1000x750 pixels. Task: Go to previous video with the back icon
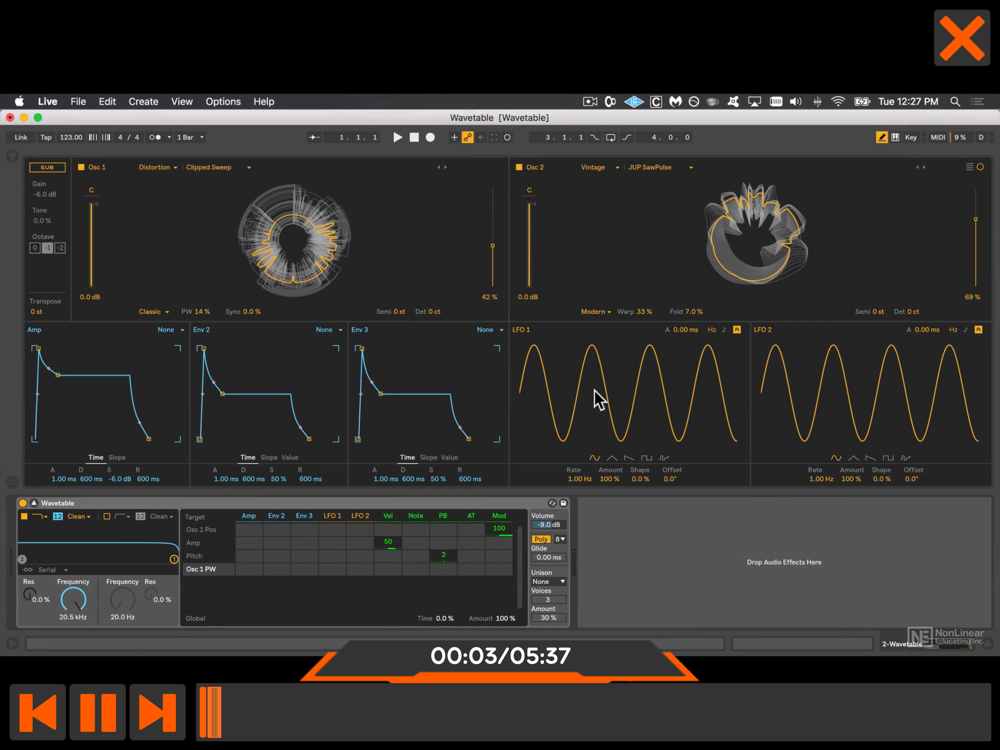pos(38,712)
